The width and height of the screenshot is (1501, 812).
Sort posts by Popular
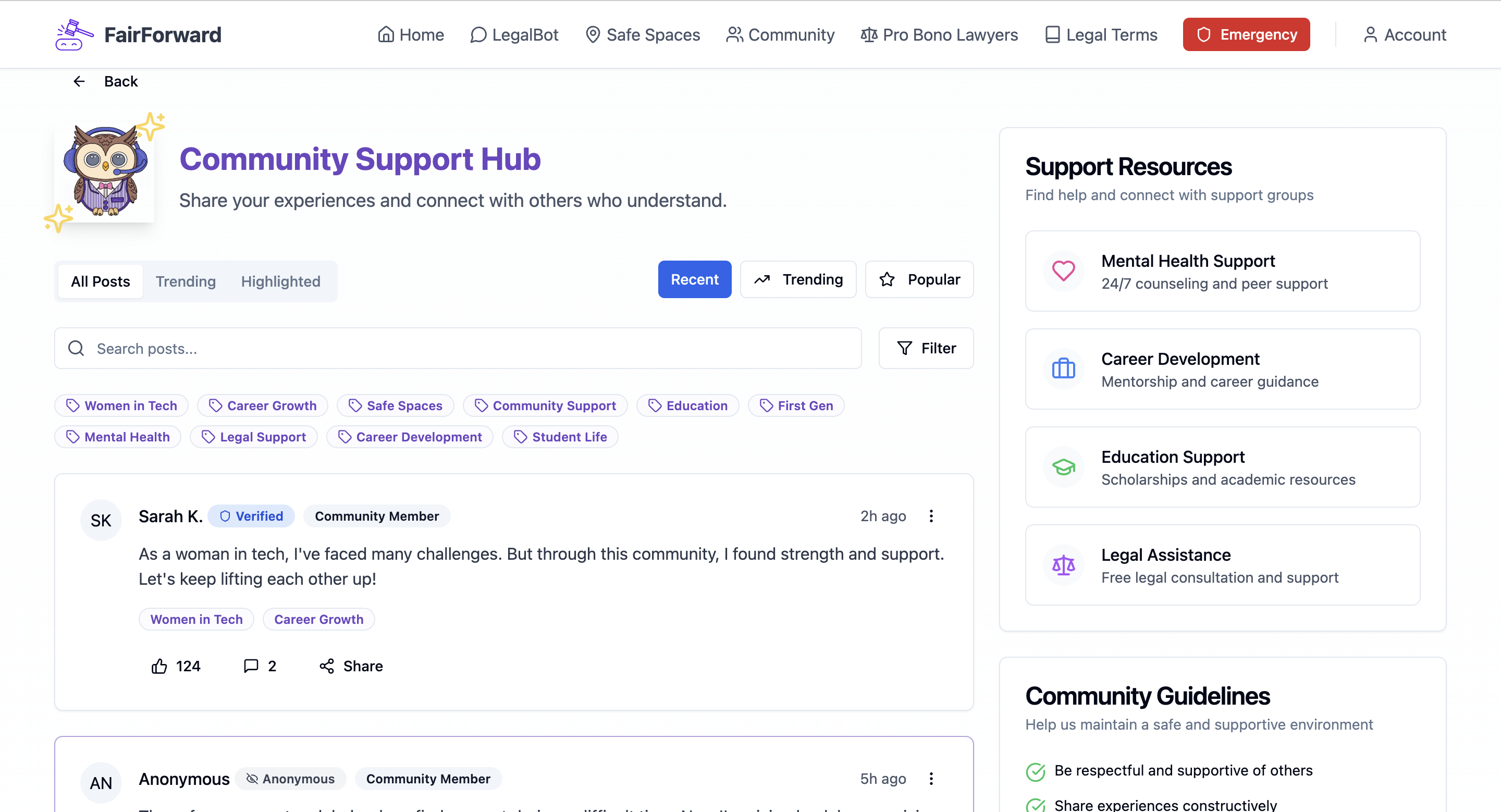(919, 279)
